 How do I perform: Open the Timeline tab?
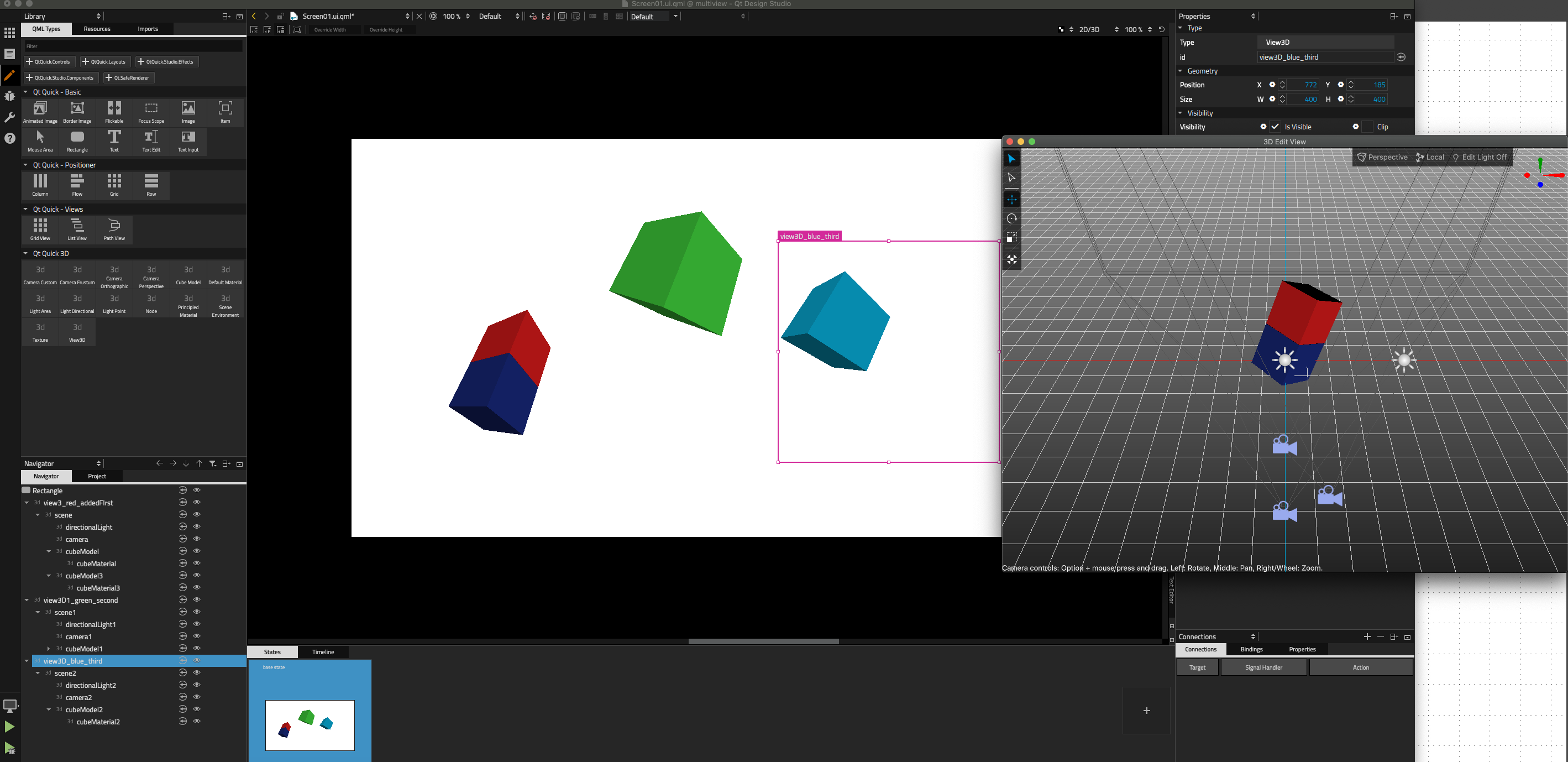pos(323,652)
